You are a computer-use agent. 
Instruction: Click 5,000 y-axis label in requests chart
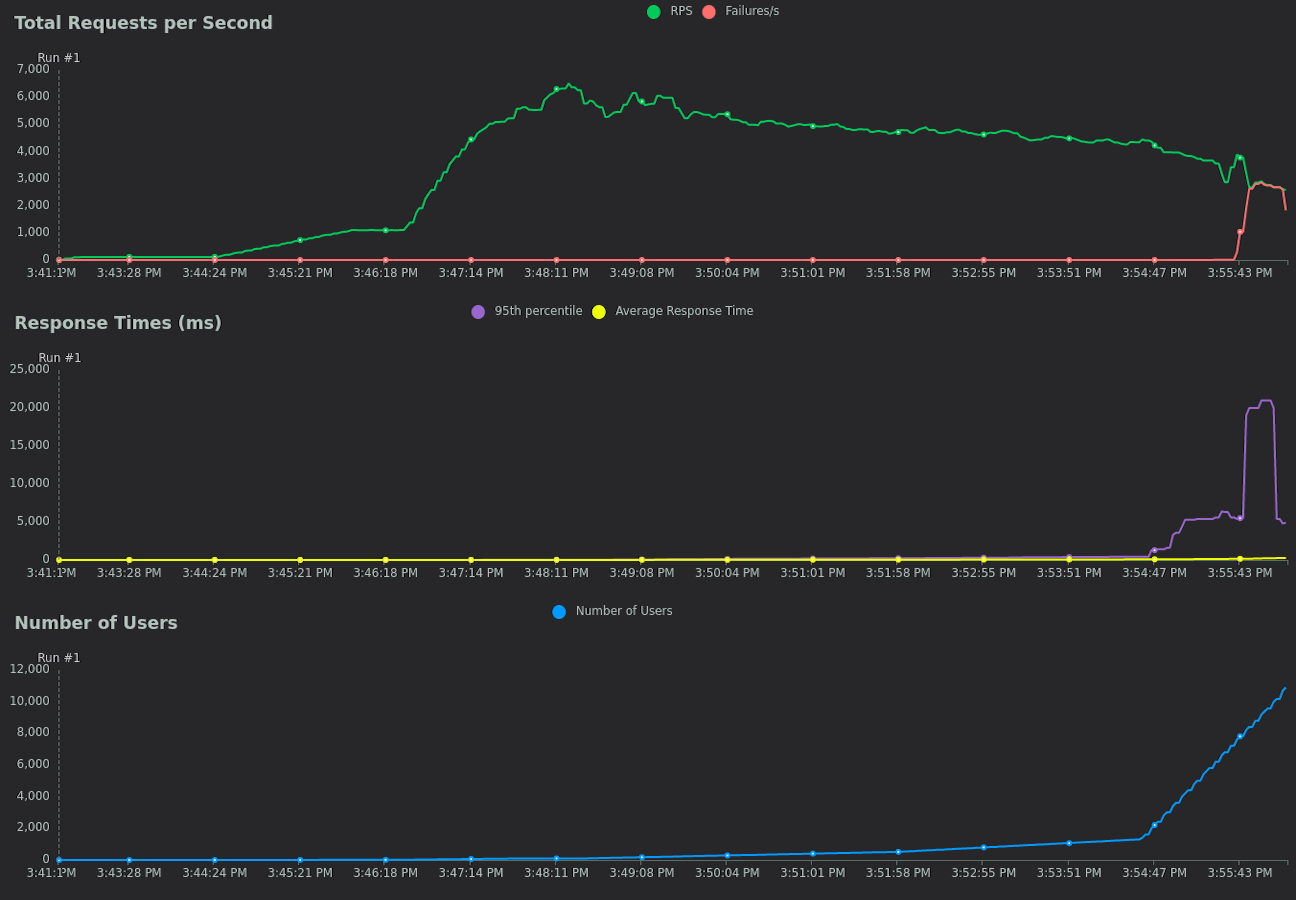[x=33, y=123]
